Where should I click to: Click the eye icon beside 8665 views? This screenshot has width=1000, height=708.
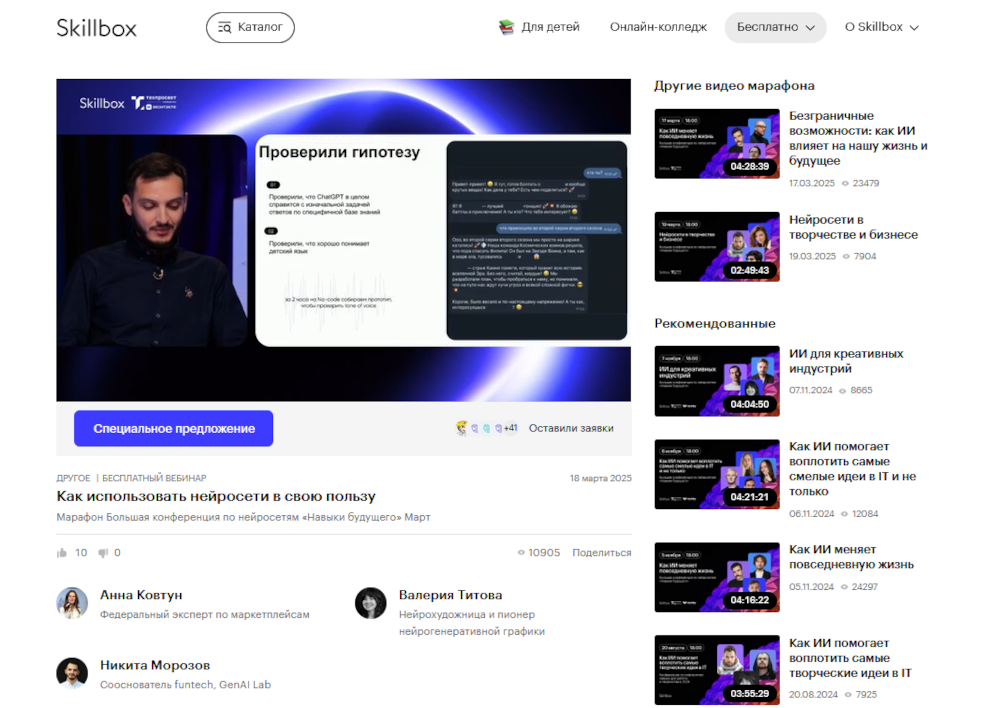pyautogui.click(x=842, y=390)
